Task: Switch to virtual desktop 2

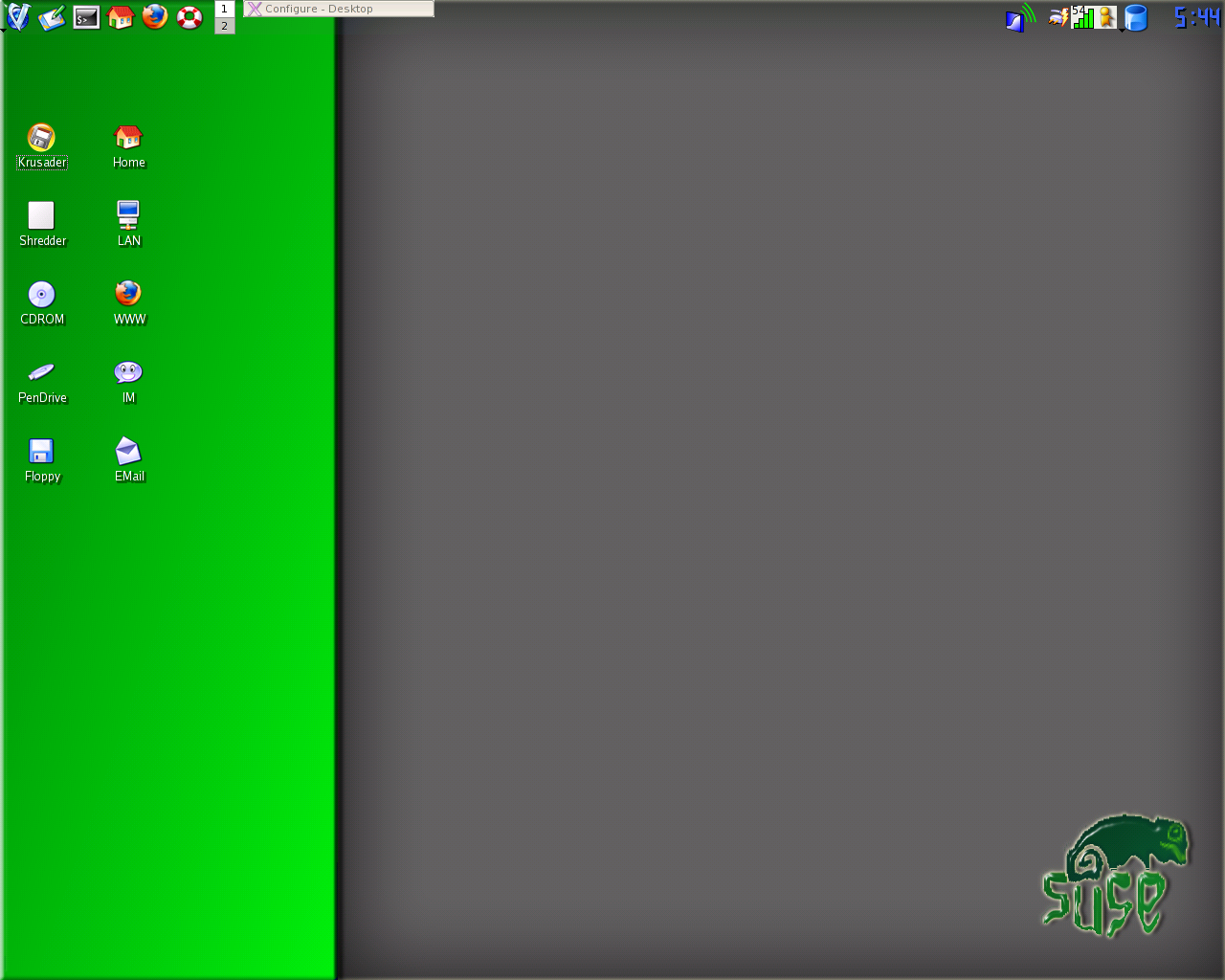Action: click(x=225, y=26)
